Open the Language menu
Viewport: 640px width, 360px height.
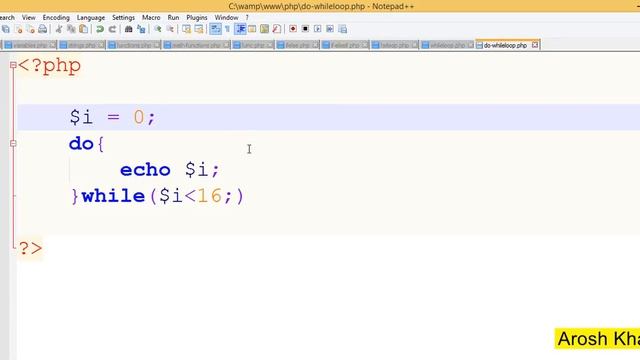point(91,18)
